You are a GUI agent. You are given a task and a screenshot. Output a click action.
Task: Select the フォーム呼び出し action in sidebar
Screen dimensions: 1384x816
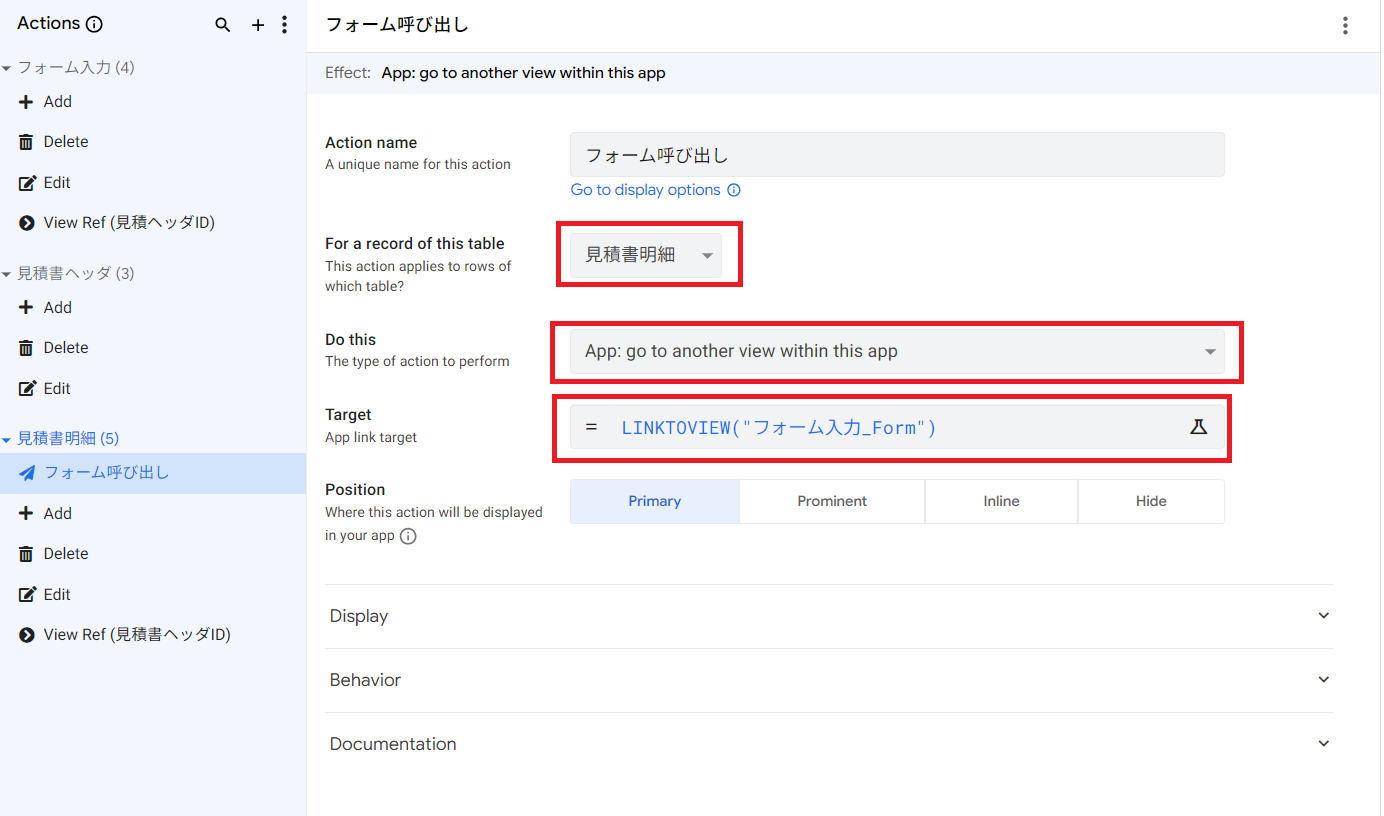107,473
